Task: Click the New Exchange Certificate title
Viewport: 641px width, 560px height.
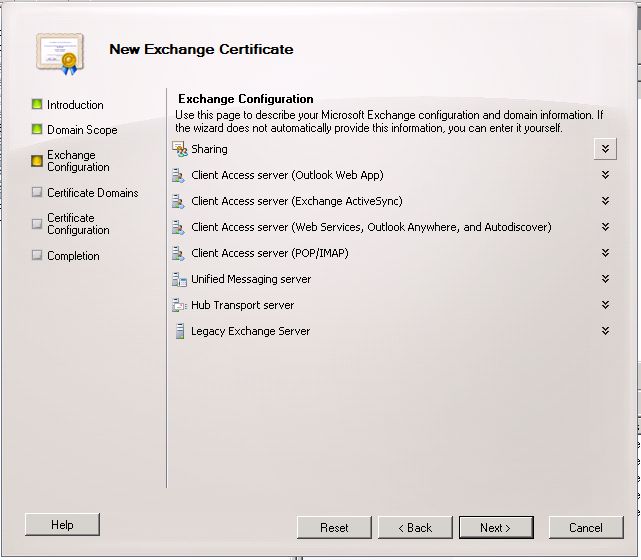Action: 201,49
